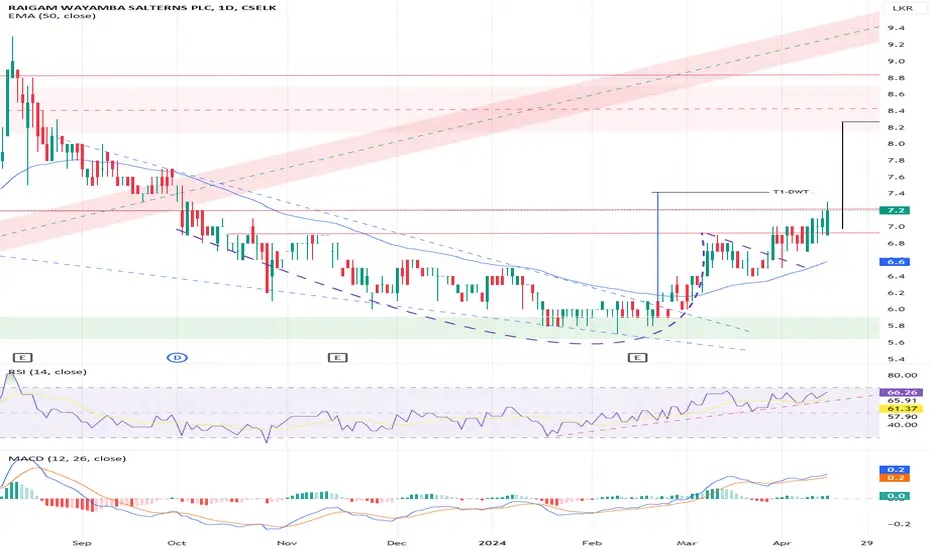The width and height of the screenshot is (932, 550).
Task: Click the 40.00 RSI scale label
Action: pos(902,425)
